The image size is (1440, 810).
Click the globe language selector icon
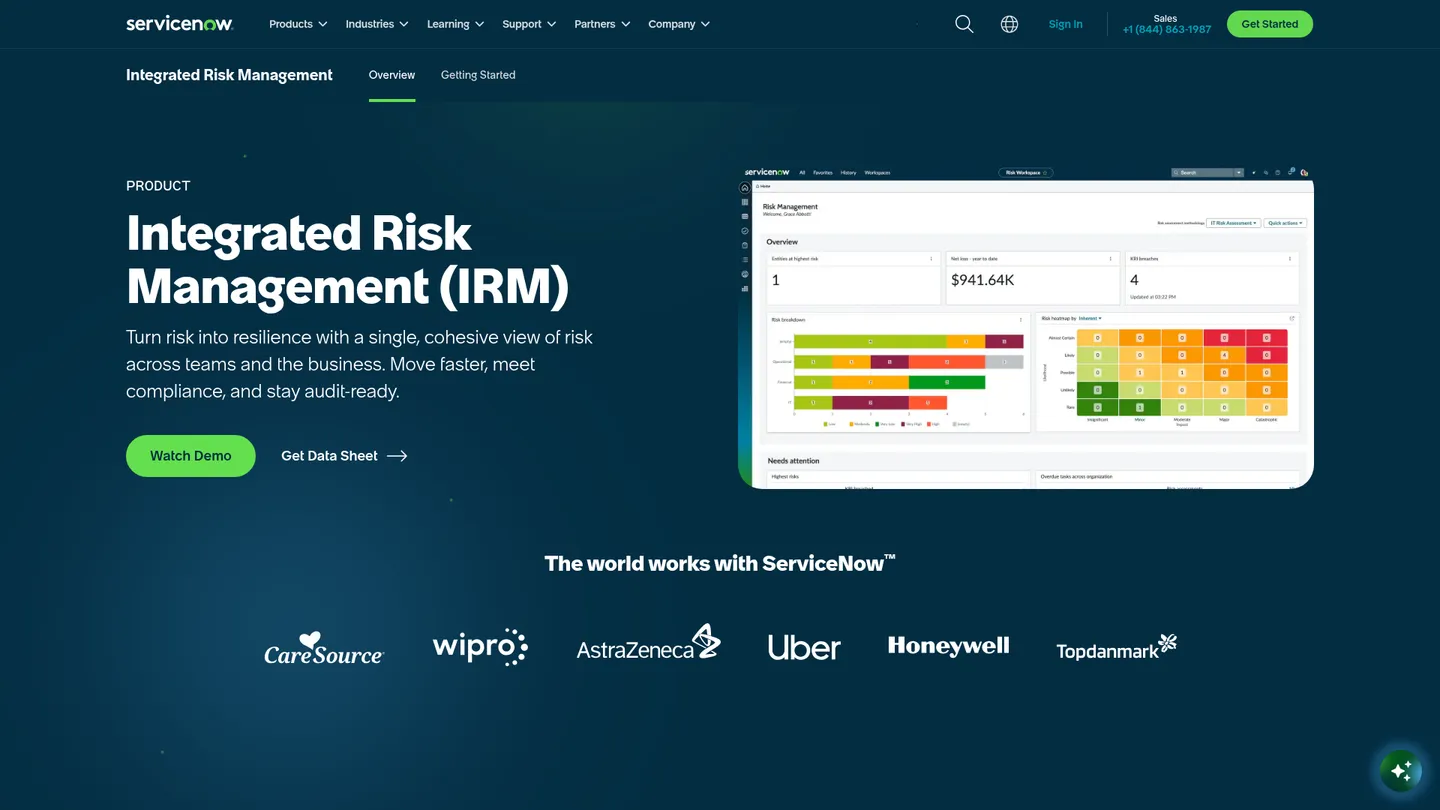click(x=1010, y=24)
